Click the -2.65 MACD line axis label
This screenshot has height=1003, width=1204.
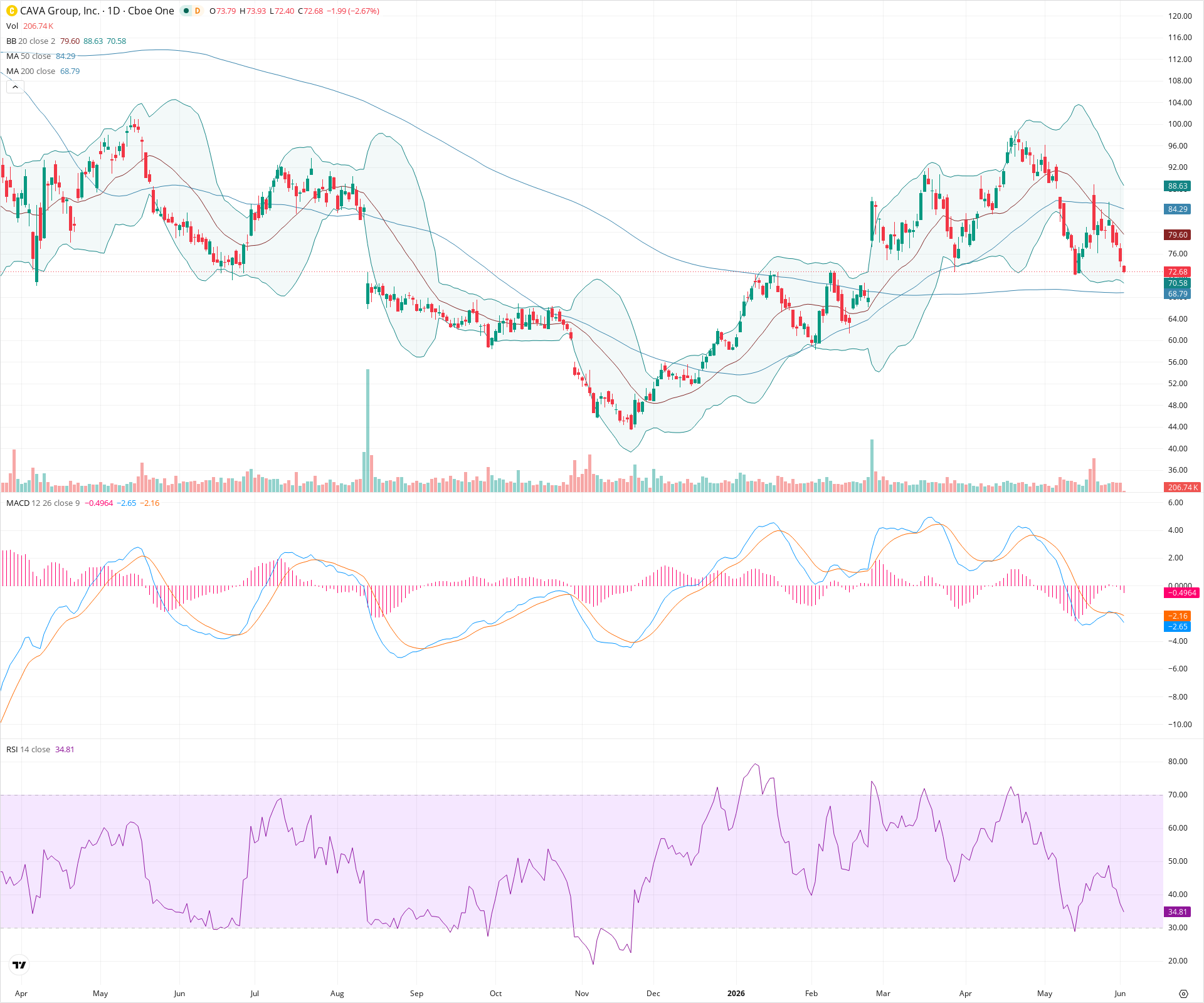[x=1178, y=626]
